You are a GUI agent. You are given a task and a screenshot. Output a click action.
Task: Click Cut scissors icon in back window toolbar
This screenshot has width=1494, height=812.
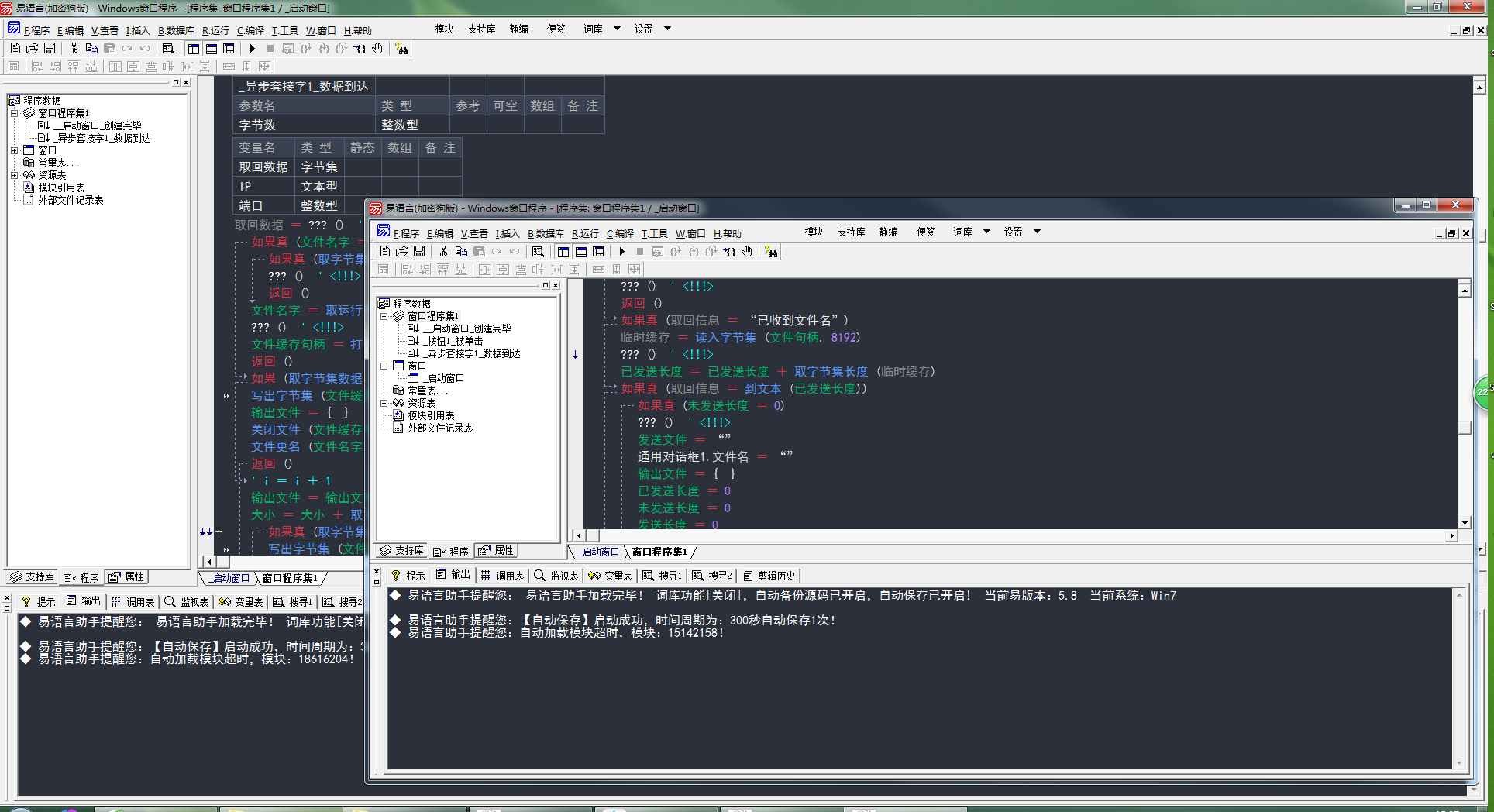(x=74, y=48)
